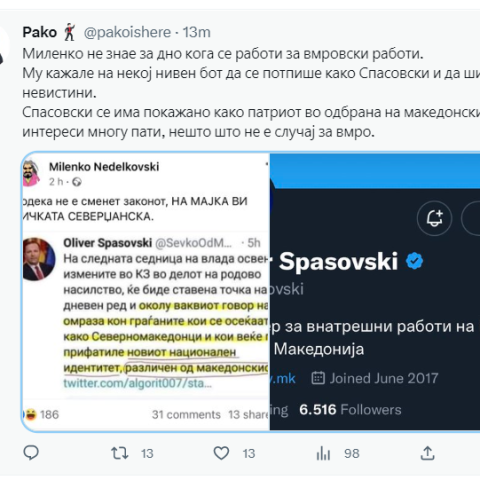Click the 31 comments text

[186, 415]
